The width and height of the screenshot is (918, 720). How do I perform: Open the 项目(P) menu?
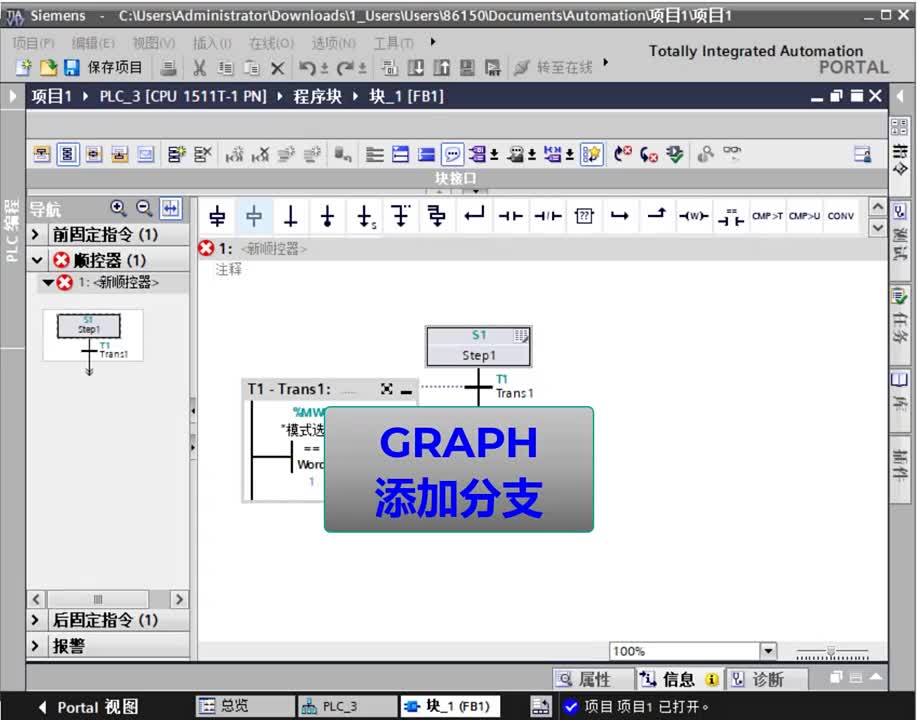pyautogui.click(x=33, y=43)
